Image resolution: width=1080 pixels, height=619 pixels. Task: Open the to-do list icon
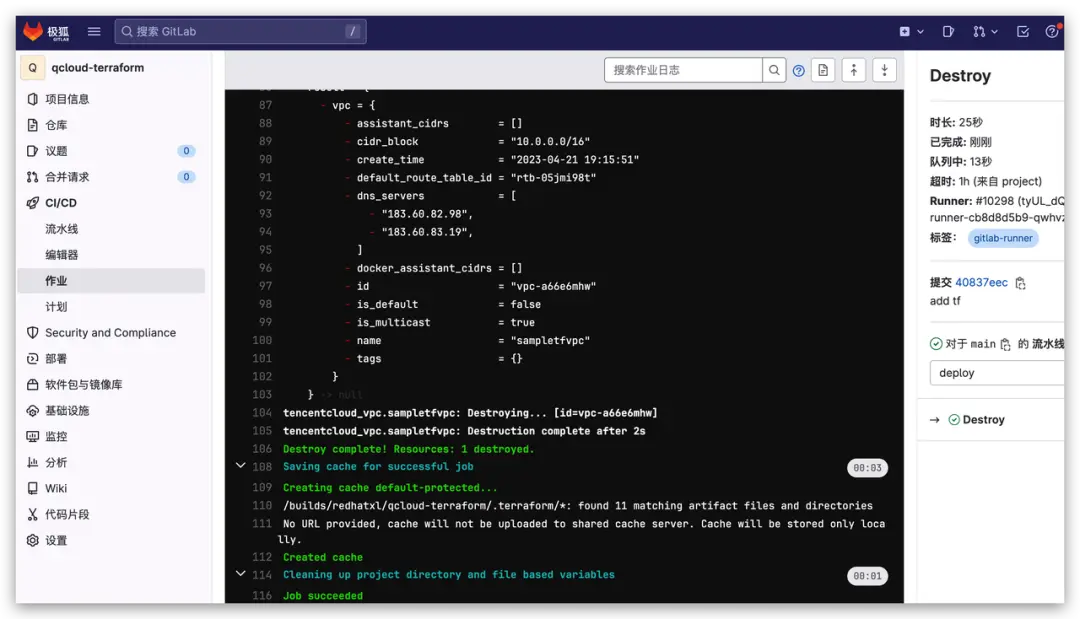point(1022,32)
